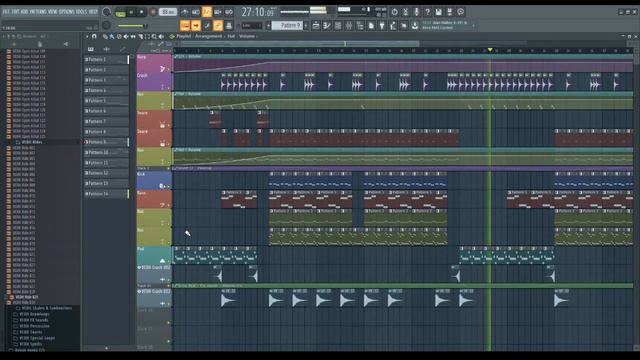Open the ADD menu

[24, 12]
